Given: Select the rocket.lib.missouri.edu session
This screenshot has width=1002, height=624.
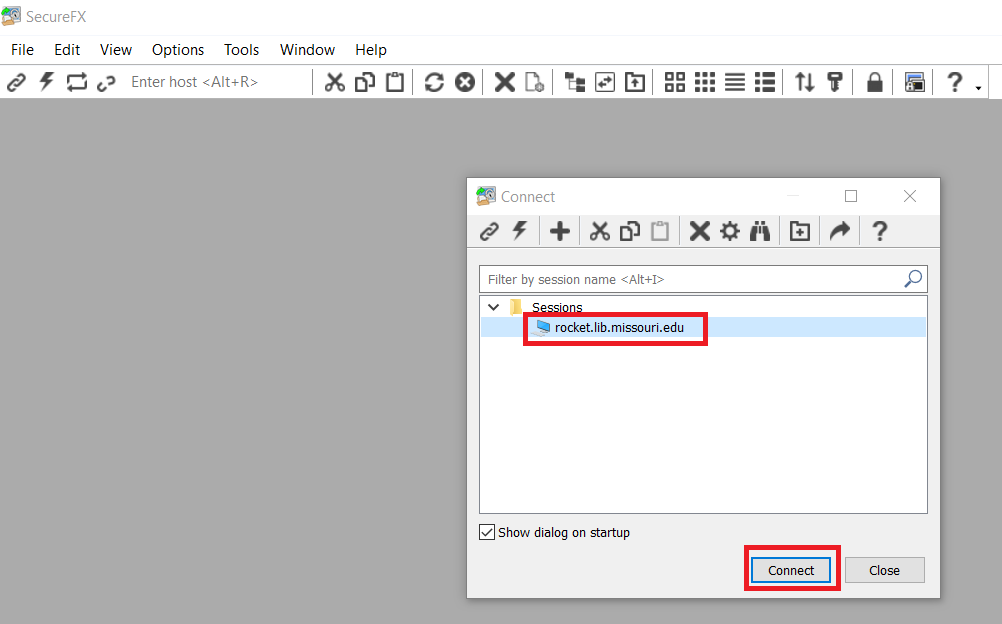Looking at the screenshot, I should tap(619, 327).
